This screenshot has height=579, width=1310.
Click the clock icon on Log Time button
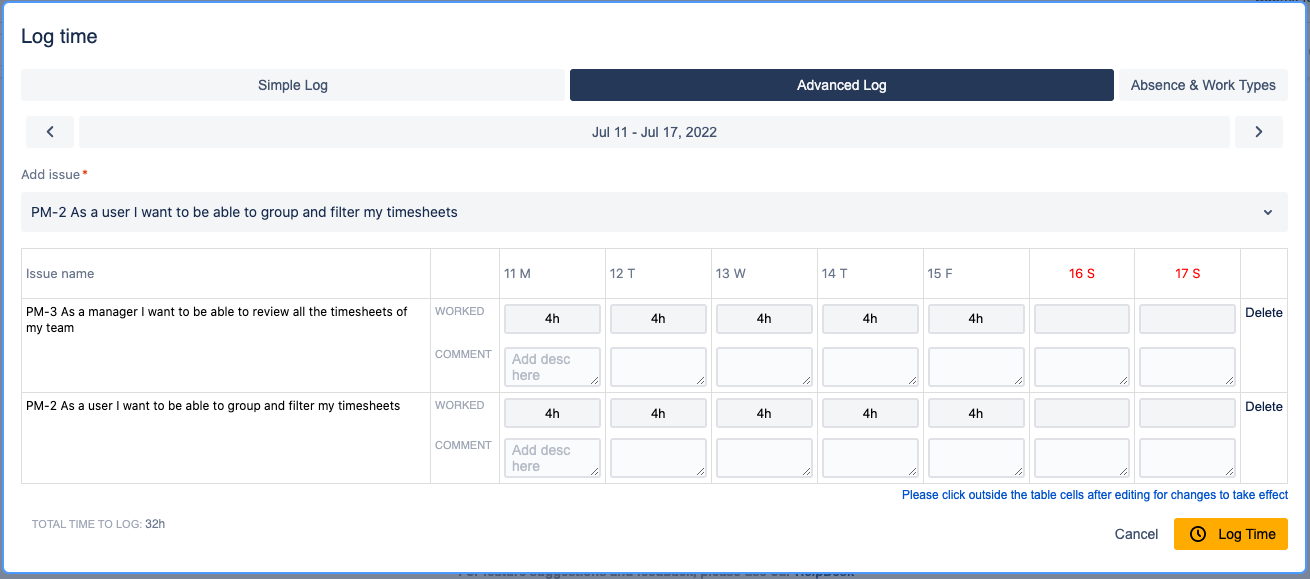click(x=1198, y=534)
